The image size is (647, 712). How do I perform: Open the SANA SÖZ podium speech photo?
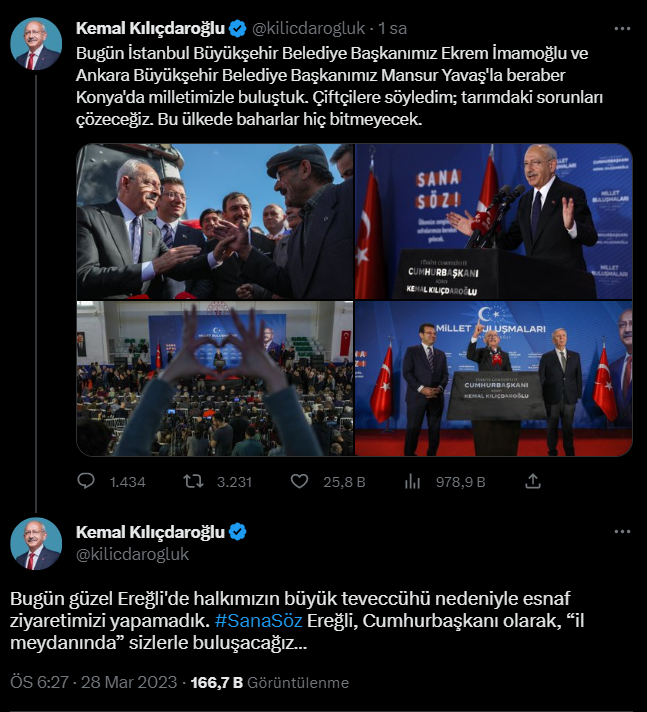(494, 222)
